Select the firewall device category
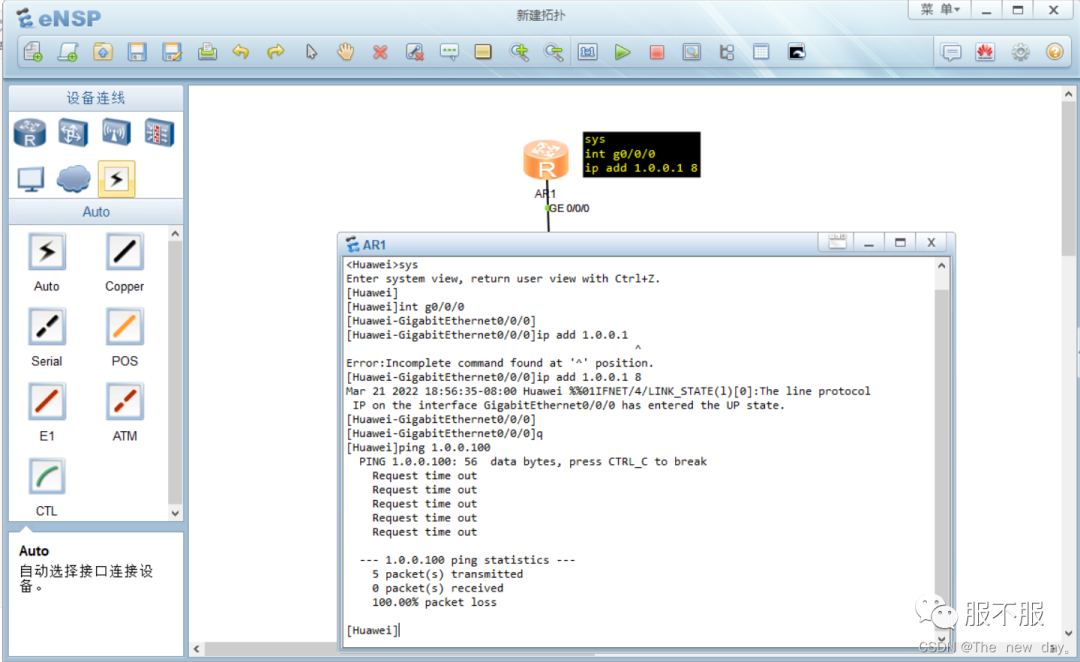The height and width of the screenshot is (662, 1080). [x=159, y=133]
